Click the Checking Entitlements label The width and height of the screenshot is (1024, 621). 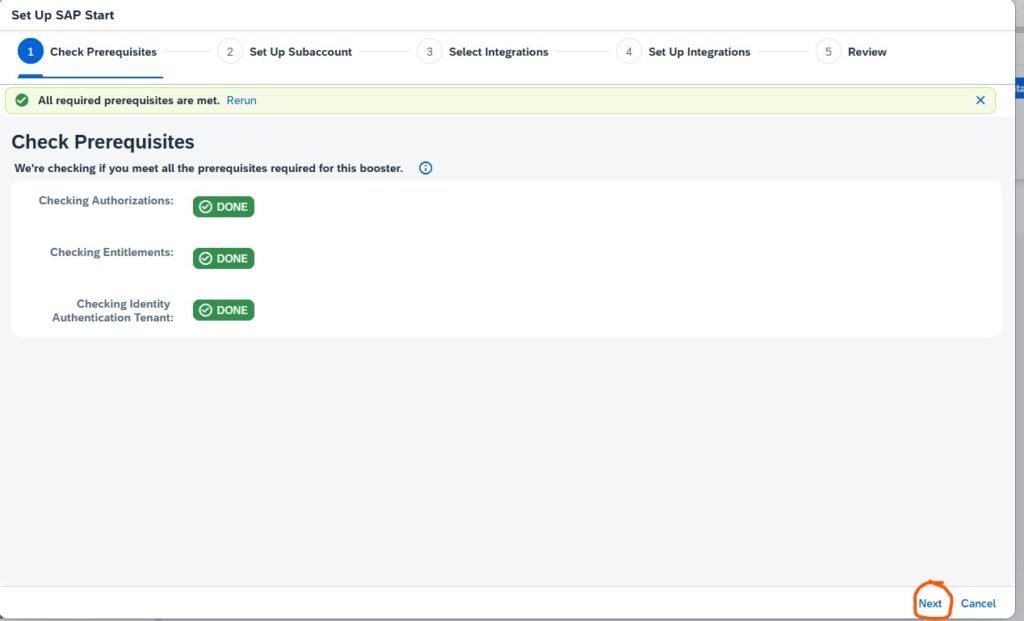[111, 253]
